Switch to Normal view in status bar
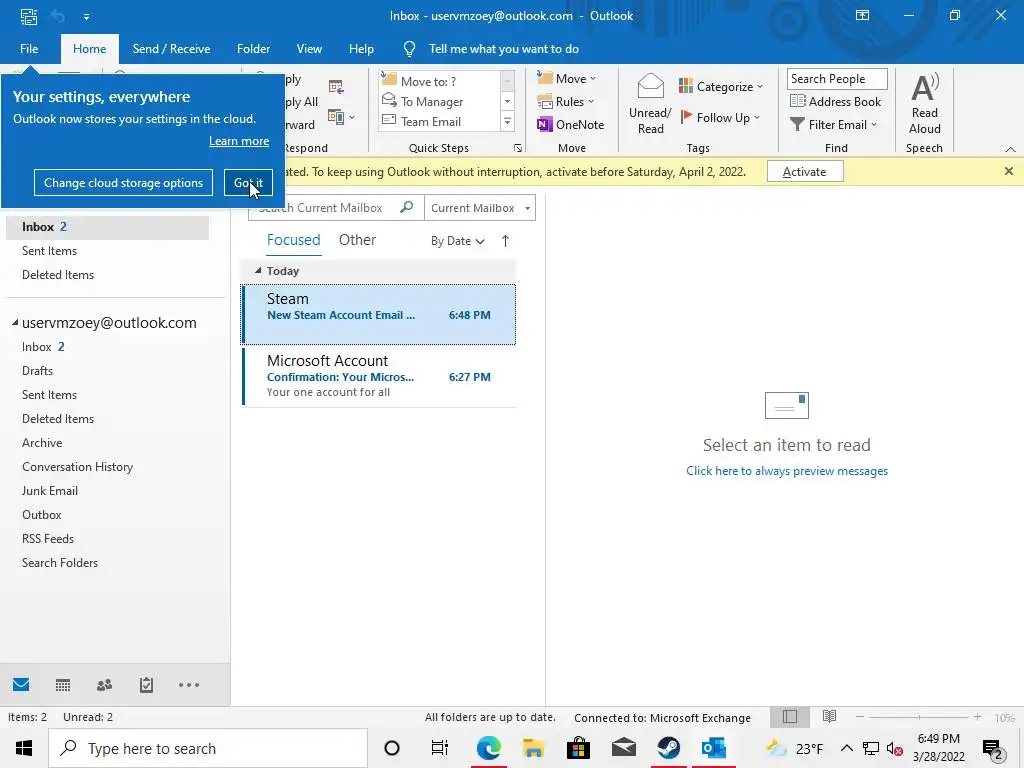Viewport: 1024px width, 768px height. point(790,716)
